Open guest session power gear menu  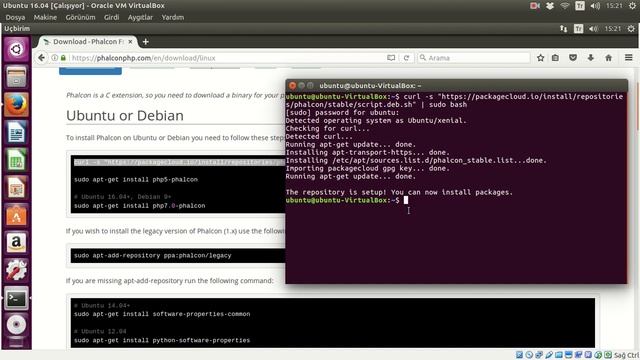(x=631, y=29)
